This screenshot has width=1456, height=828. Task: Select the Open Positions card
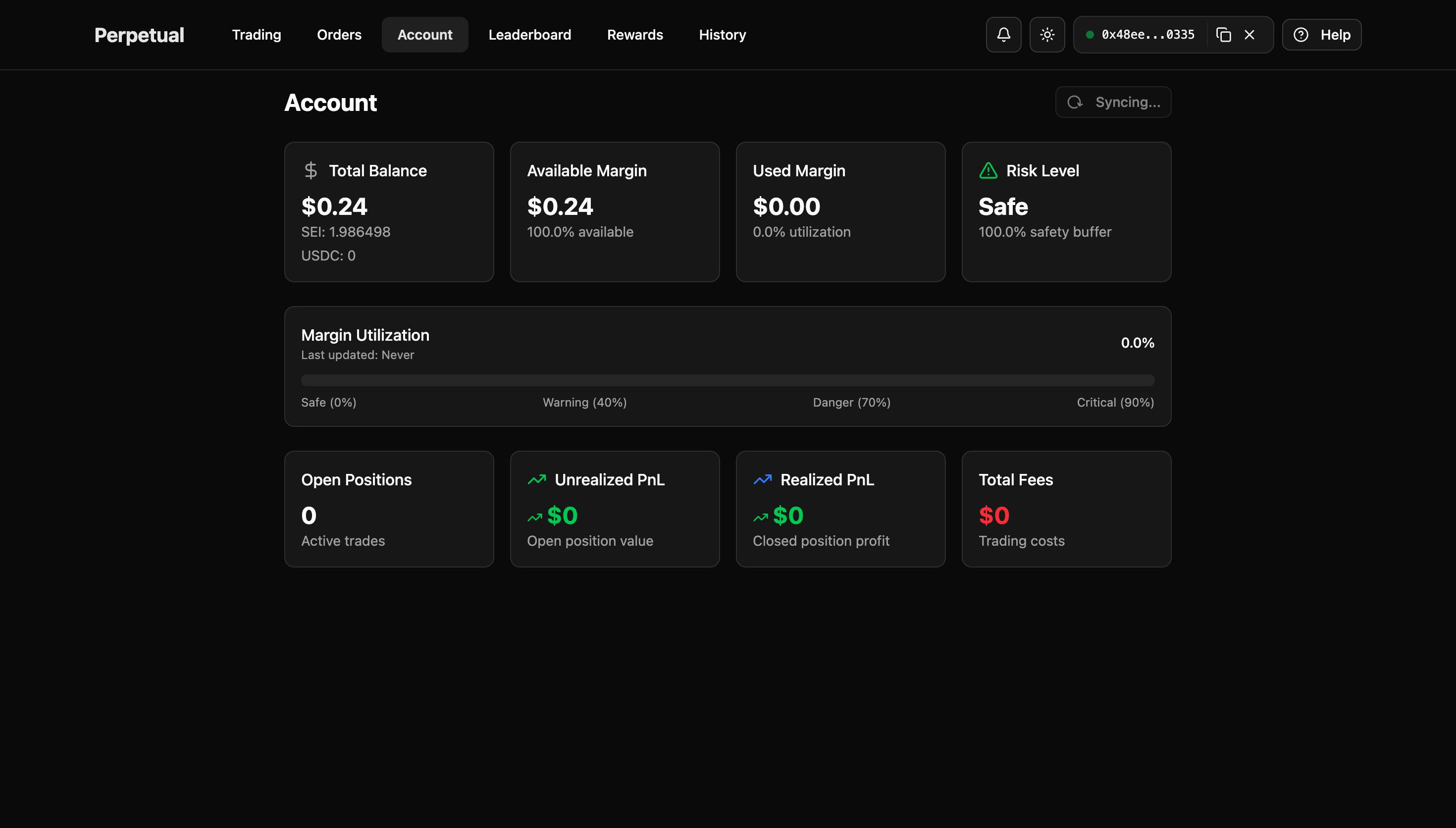click(x=389, y=509)
